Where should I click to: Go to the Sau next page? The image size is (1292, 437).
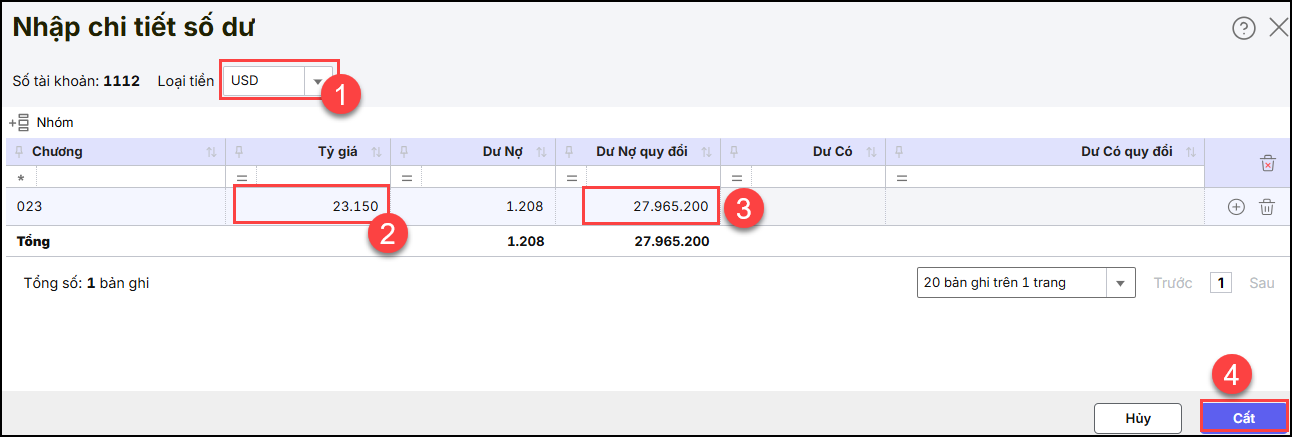click(1261, 283)
